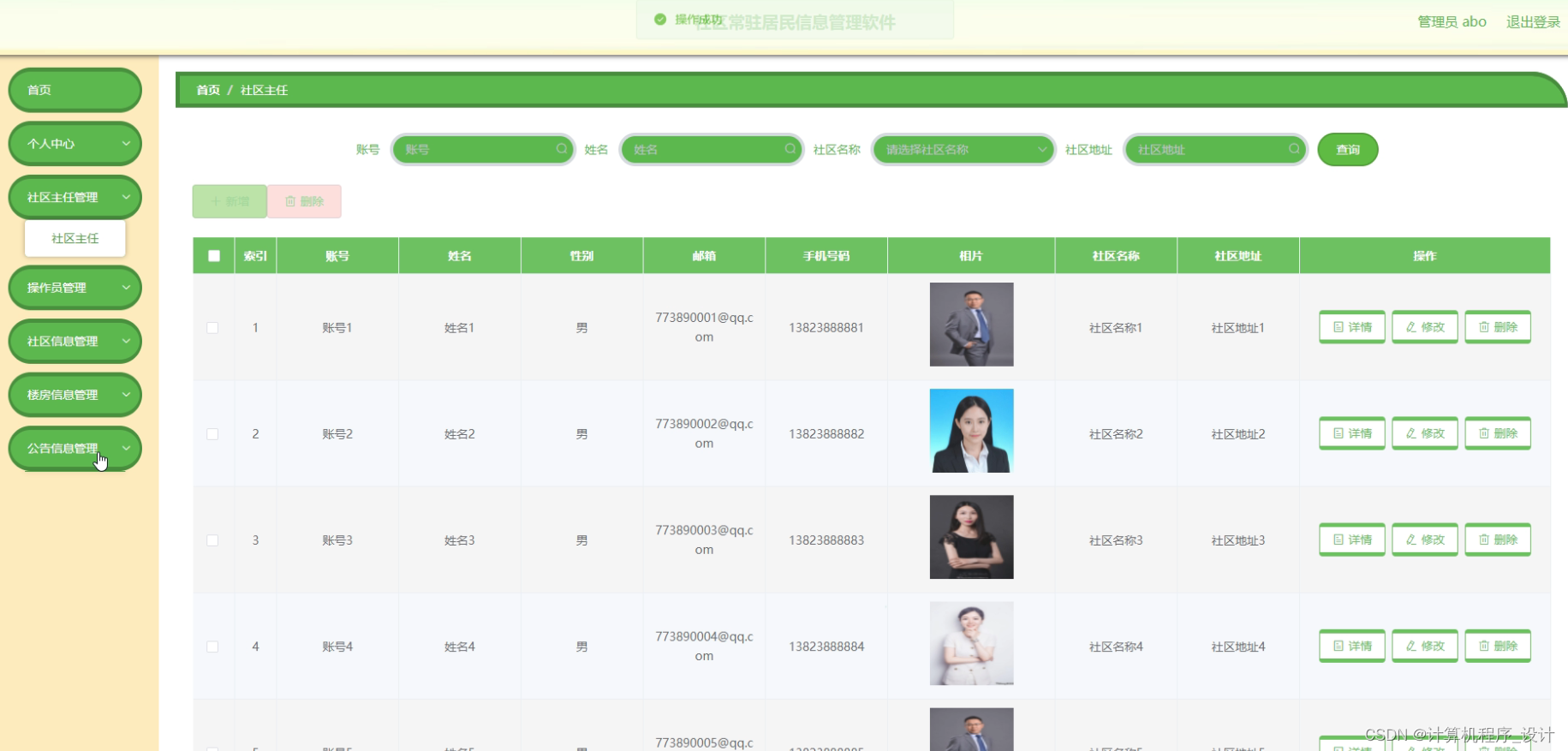Screen dimensions: 1568x751
Task: Click 删除 for row 账号1
Action: [1498, 327]
